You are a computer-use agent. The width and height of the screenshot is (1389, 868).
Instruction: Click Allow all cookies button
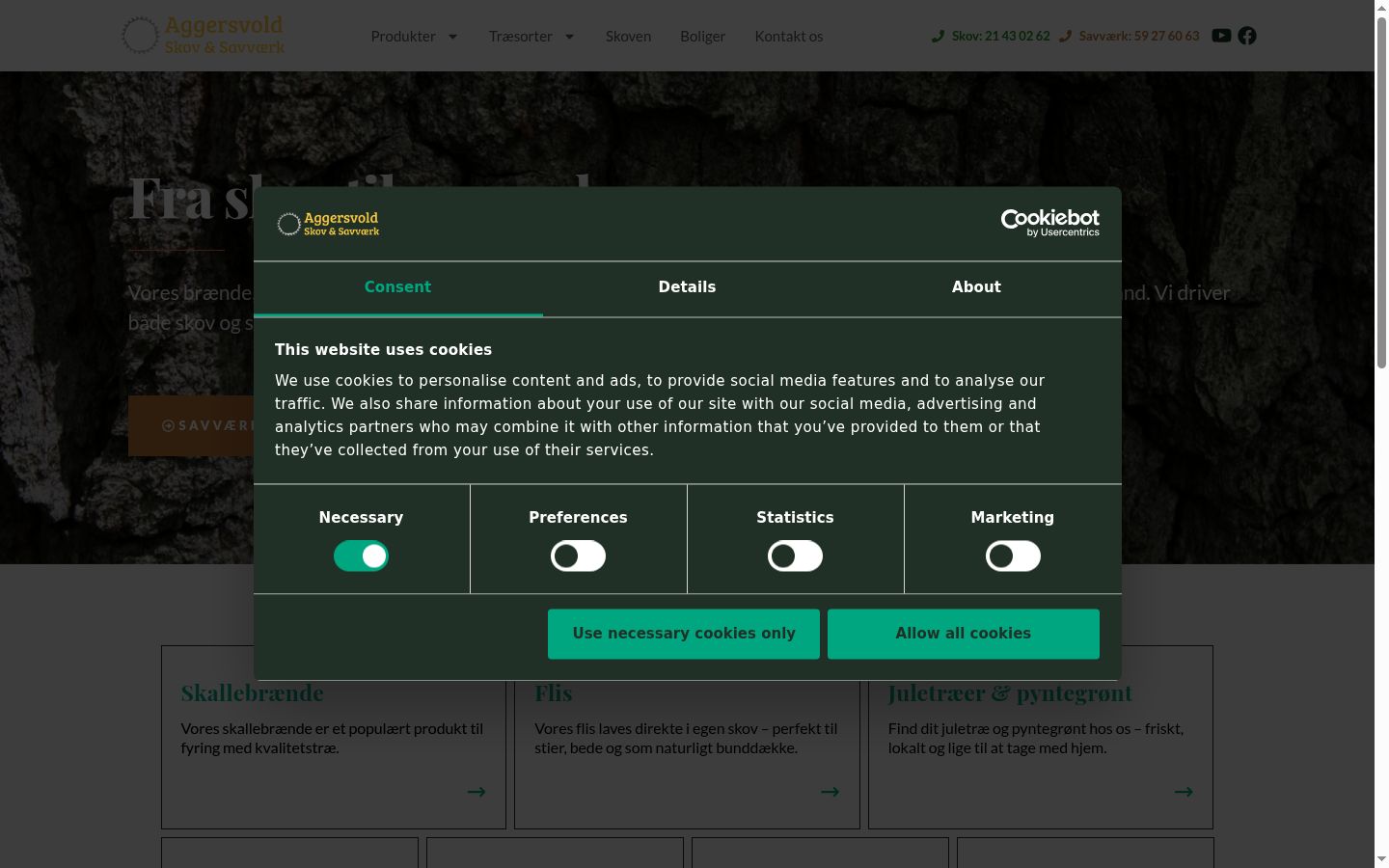coord(964,634)
